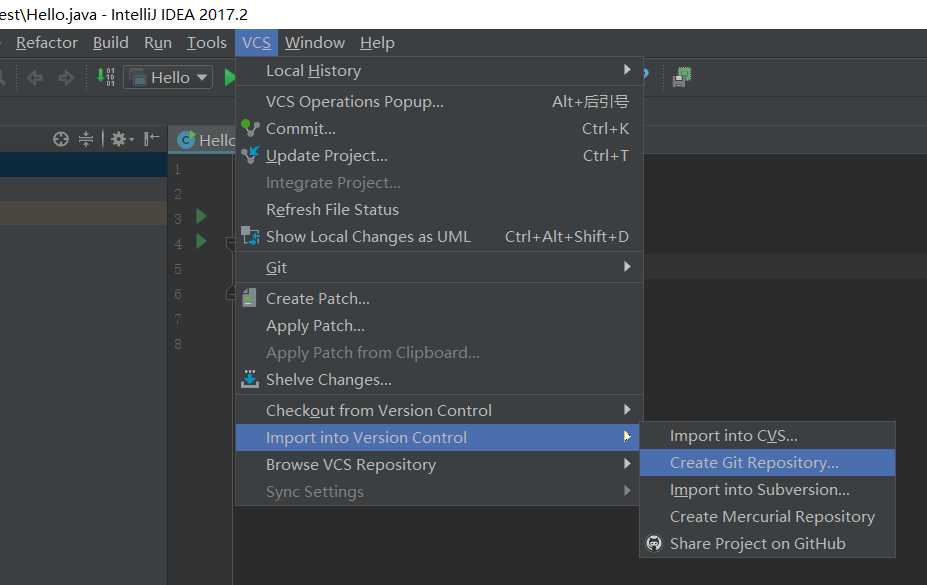Screen dimensions: 927x585
Task: Hide the Project tool window panel
Action: pyautogui.click(x=151, y=139)
